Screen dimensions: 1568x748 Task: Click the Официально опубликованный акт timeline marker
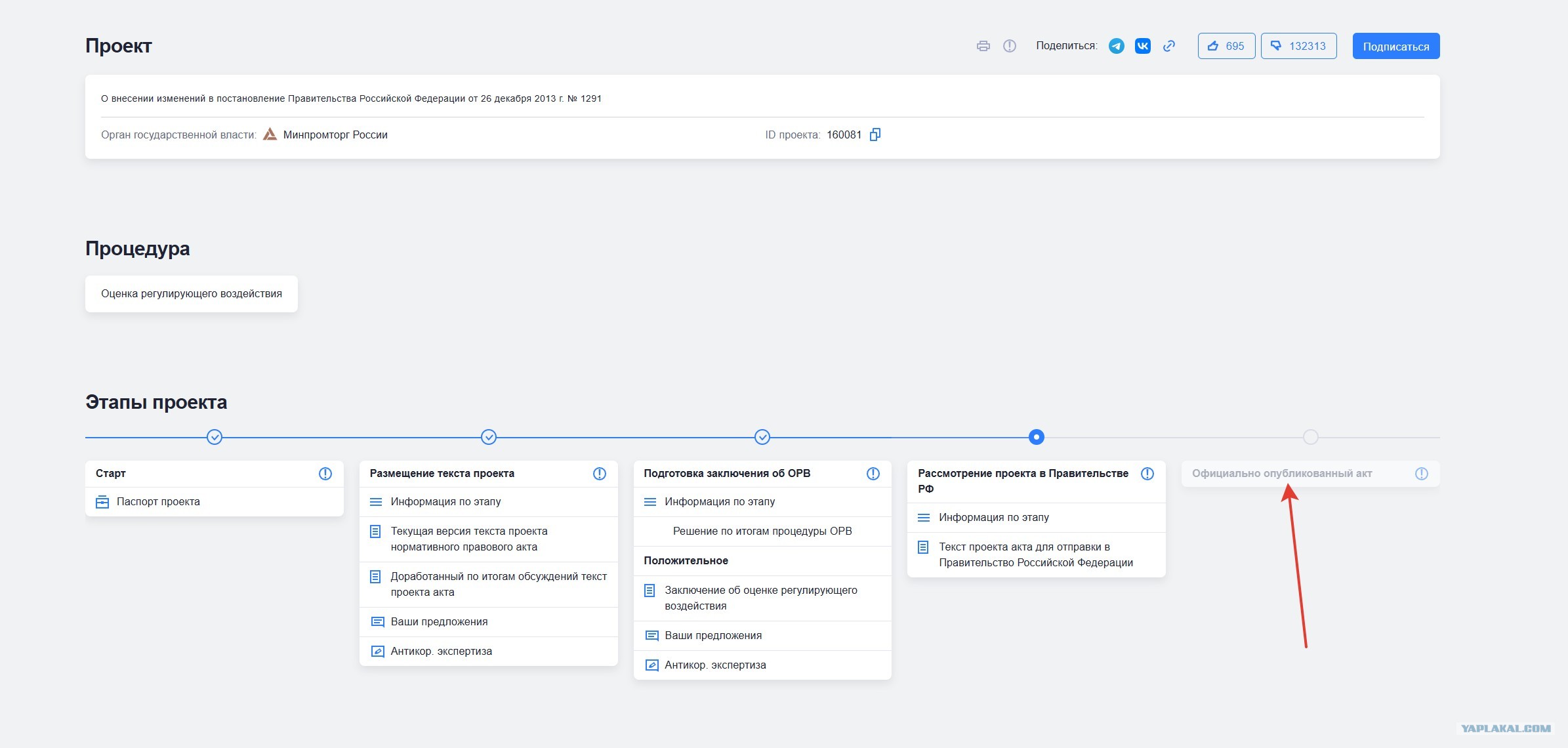(1310, 437)
